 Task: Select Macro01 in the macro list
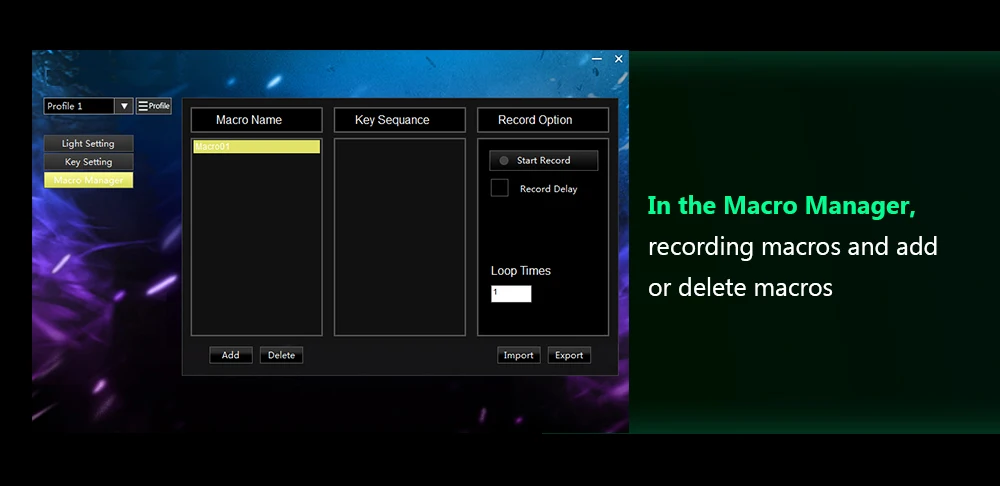256,147
